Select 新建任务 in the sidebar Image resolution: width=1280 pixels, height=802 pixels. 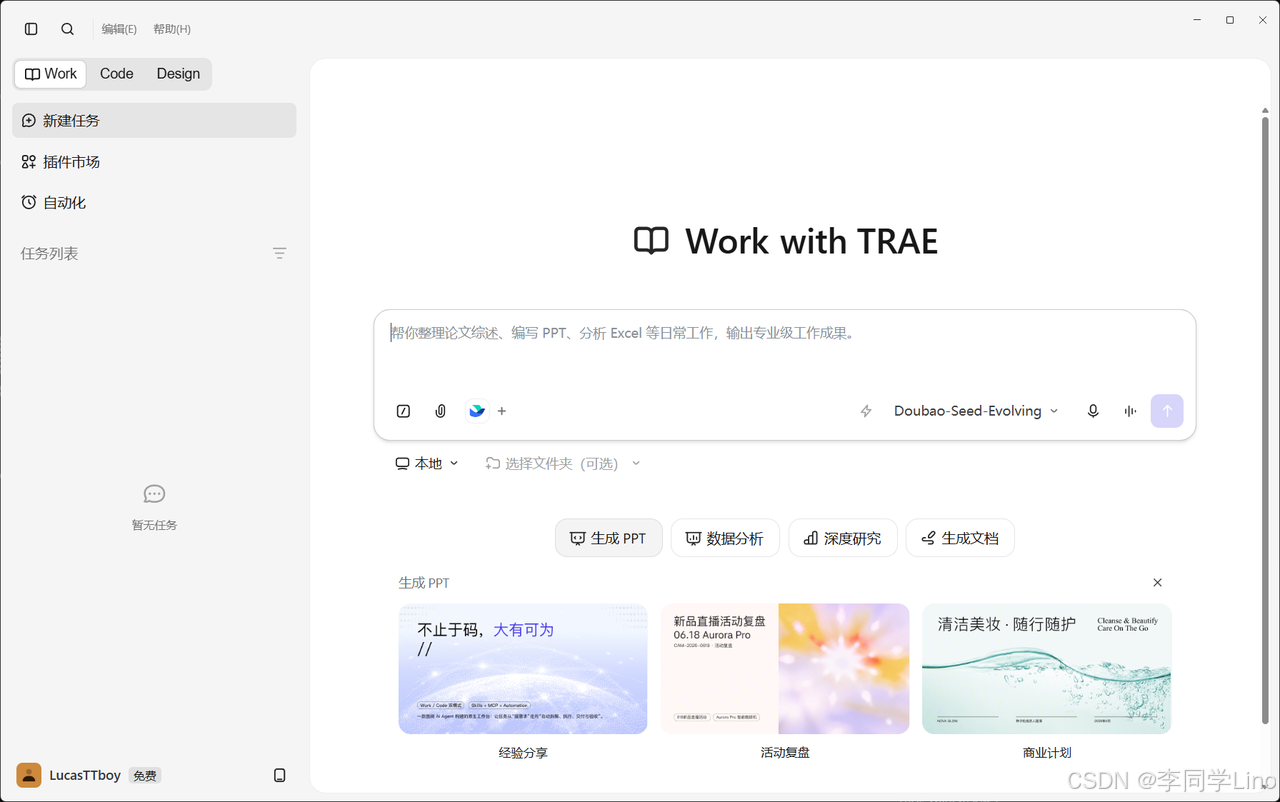154,120
